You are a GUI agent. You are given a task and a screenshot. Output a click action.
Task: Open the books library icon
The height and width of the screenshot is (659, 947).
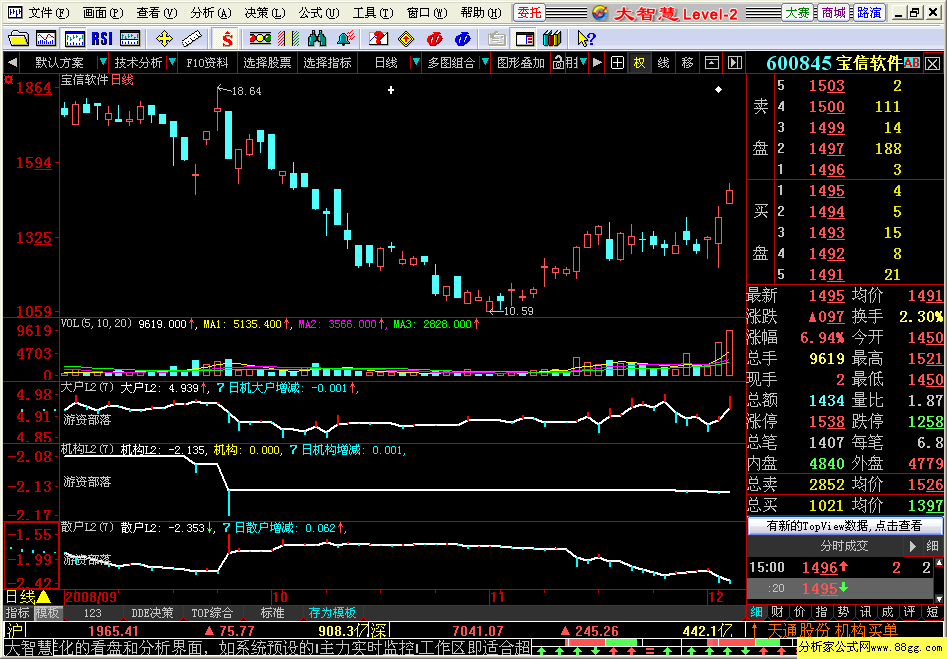point(552,39)
